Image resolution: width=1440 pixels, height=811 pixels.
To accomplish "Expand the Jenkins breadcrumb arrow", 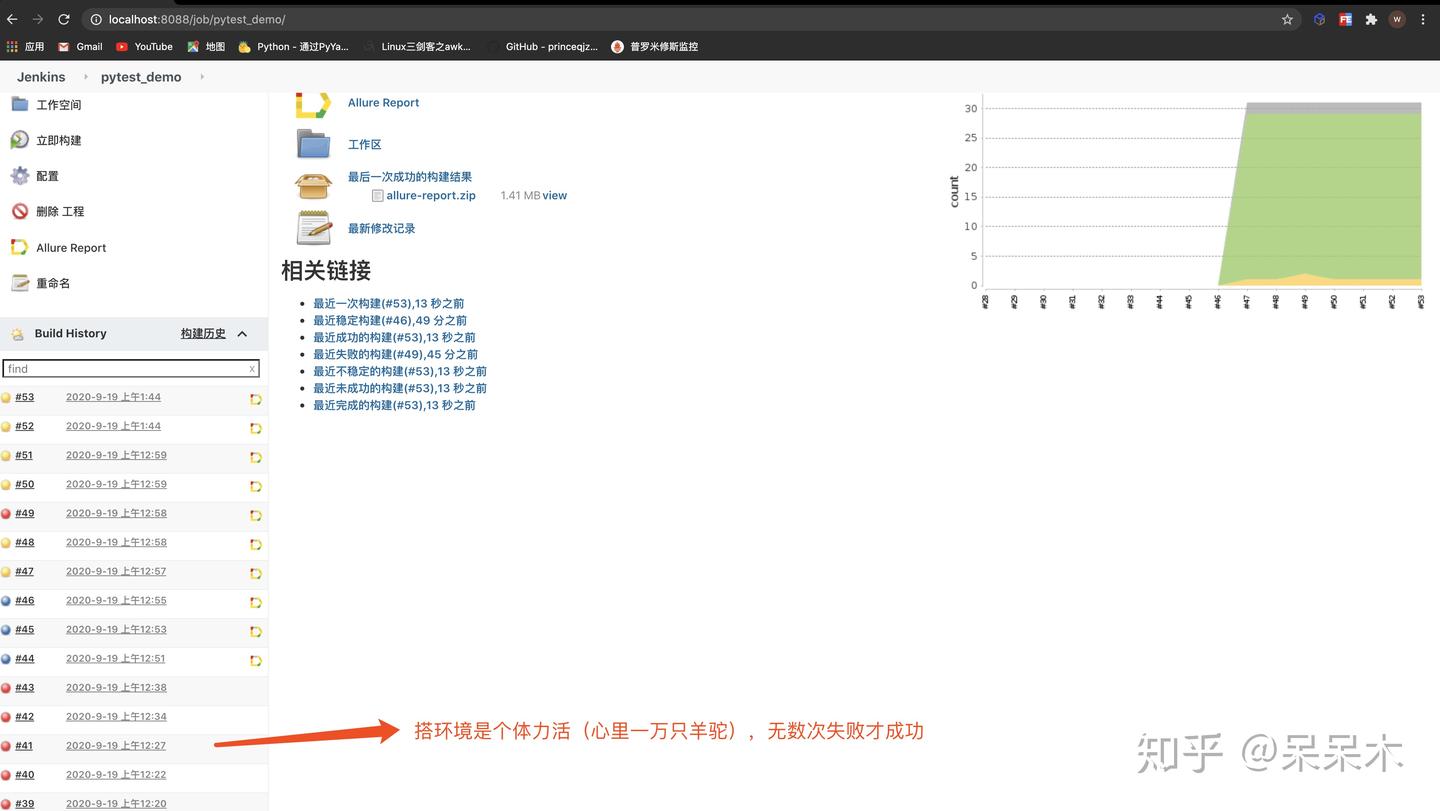I will click(85, 77).
